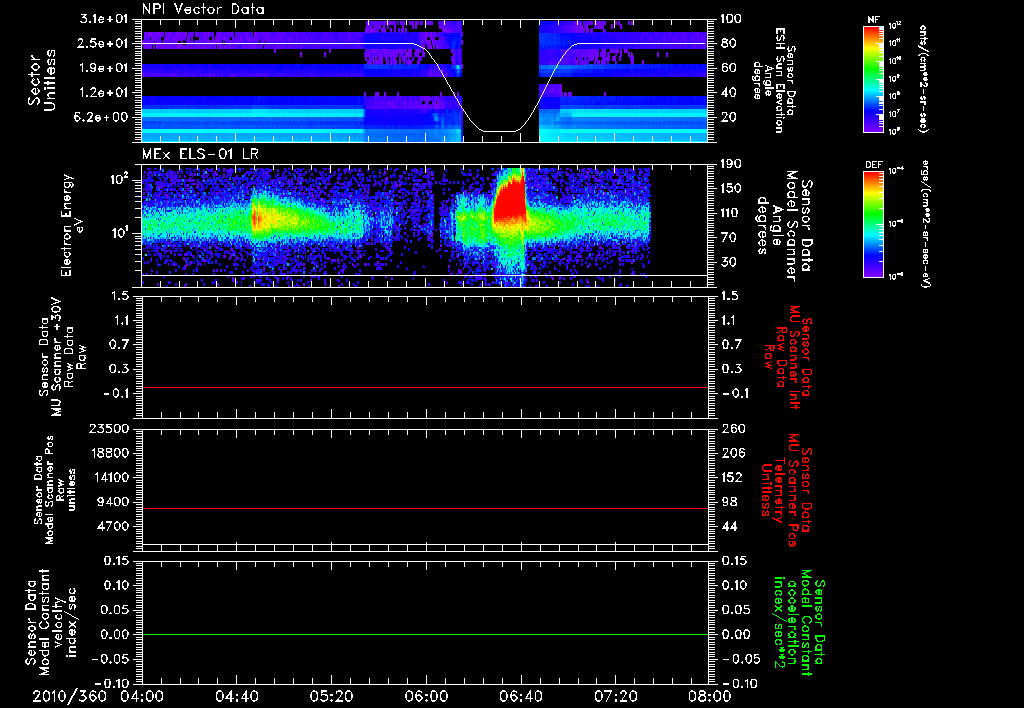
Task: Click the 18800 scanner position tick value
Action: point(109,453)
